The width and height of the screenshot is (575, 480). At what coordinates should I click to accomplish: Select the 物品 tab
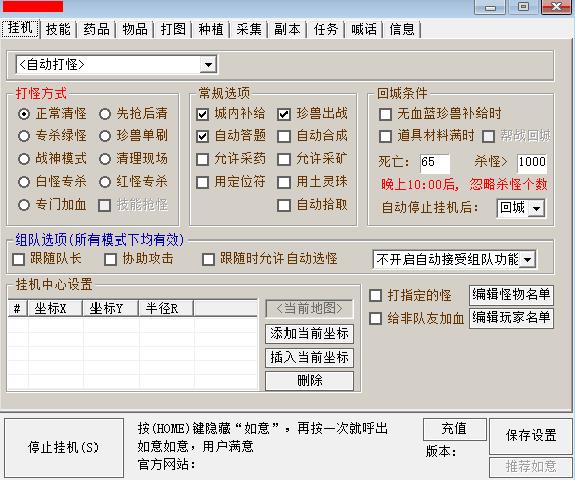135,29
